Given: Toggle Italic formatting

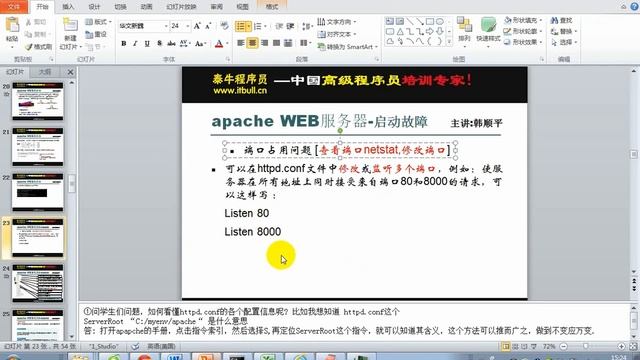Looking at the screenshot, I should coord(135,43).
